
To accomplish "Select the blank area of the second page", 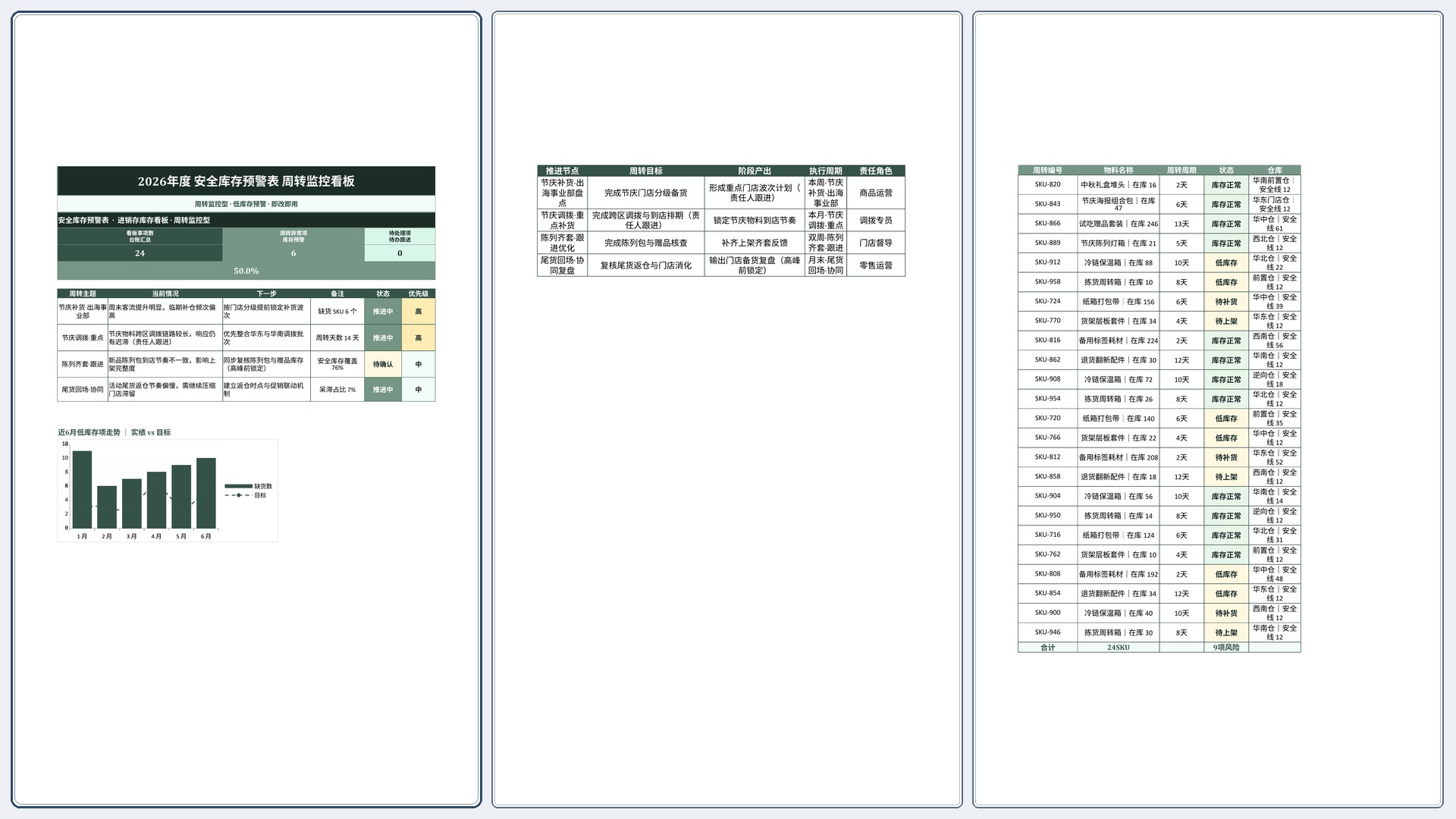I will 726,531.
